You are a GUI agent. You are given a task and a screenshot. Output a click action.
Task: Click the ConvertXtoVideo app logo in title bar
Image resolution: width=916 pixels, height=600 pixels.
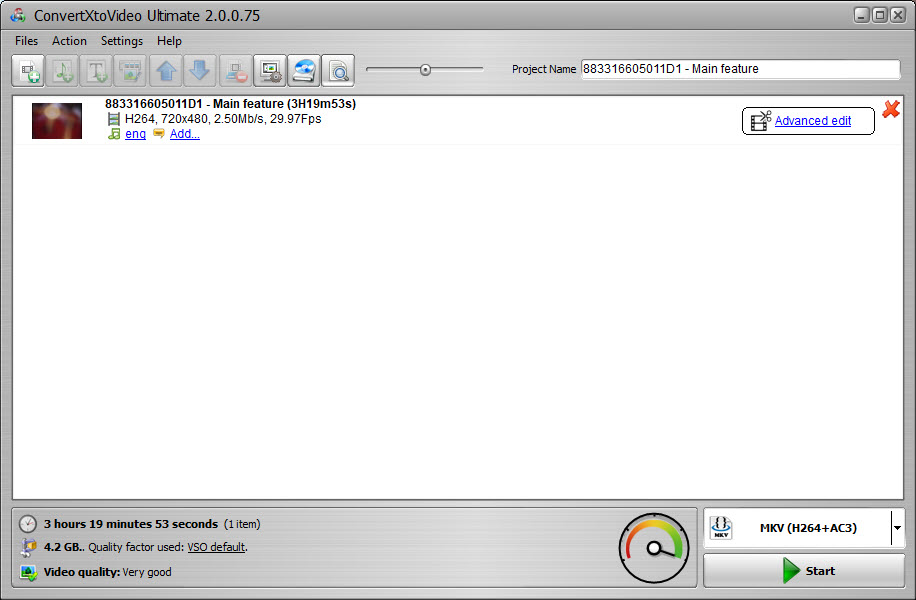point(18,15)
